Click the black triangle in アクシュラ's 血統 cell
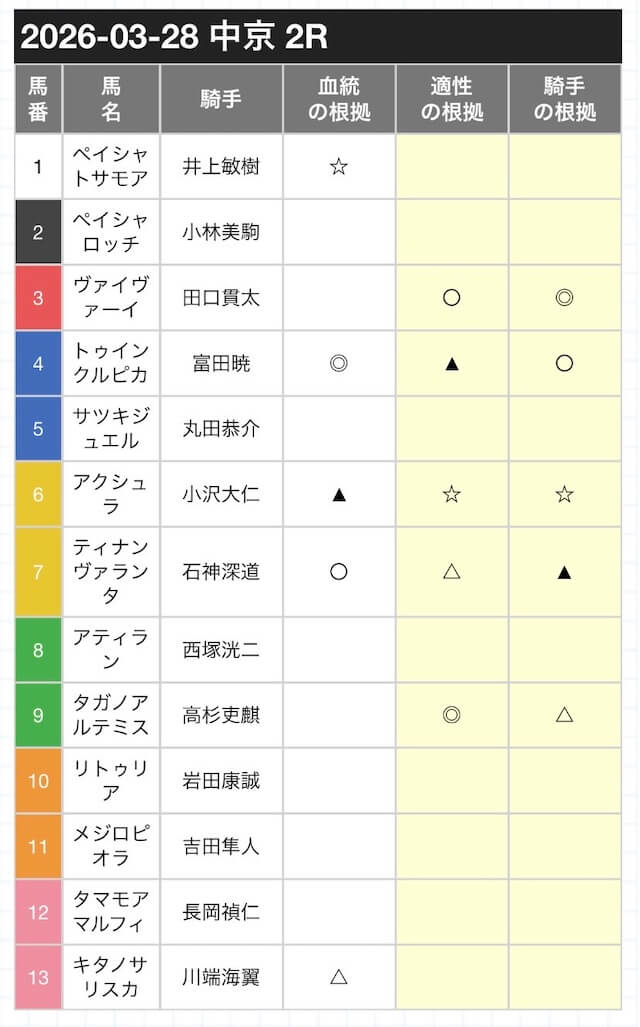This screenshot has height=1027, width=640. click(x=339, y=493)
